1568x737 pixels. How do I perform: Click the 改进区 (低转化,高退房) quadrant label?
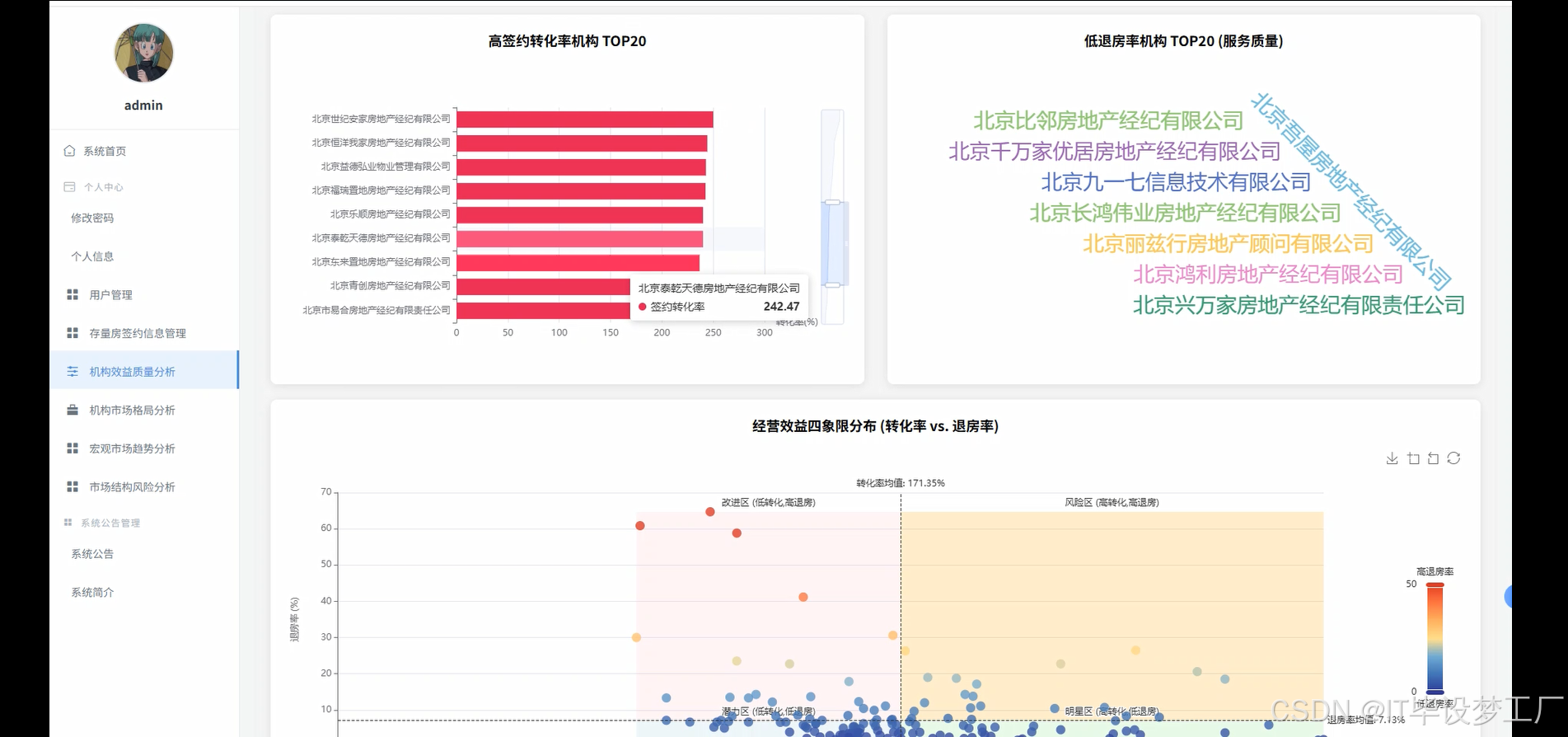pos(769,502)
